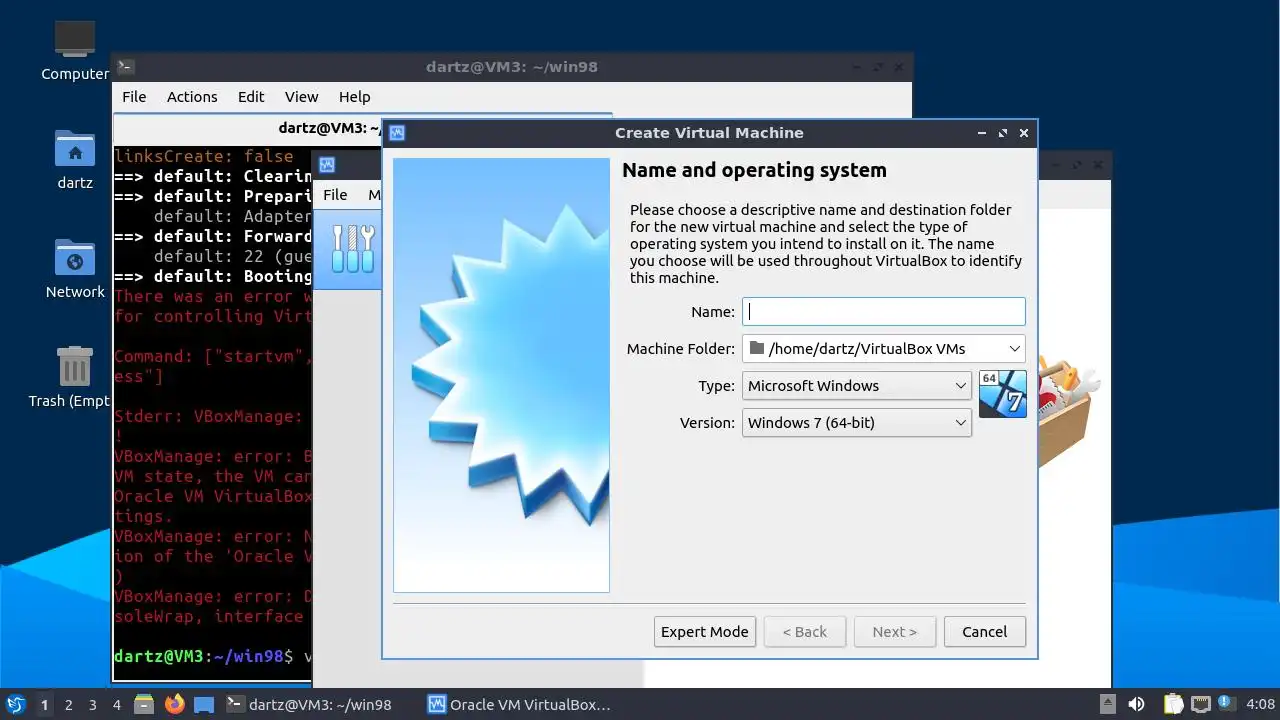
Task: Open the wired network tray icon
Action: click(1200, 704)
